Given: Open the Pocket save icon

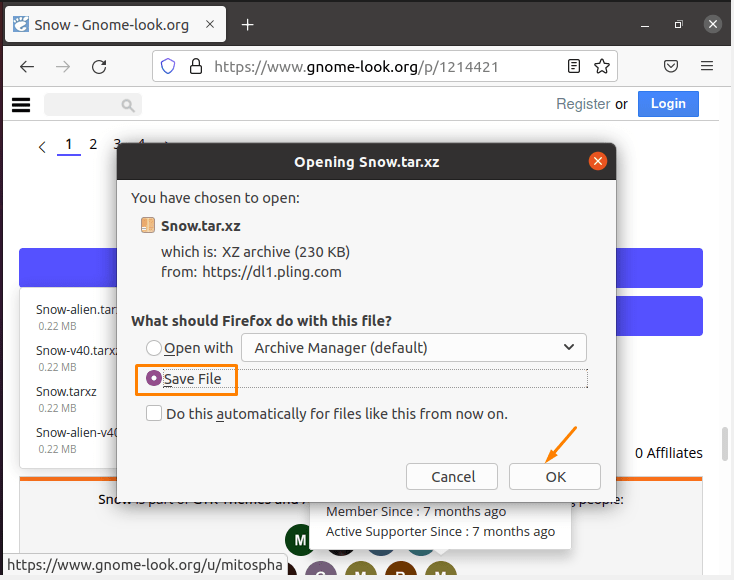Looking at the screenshot, I should tap(671, 66).
